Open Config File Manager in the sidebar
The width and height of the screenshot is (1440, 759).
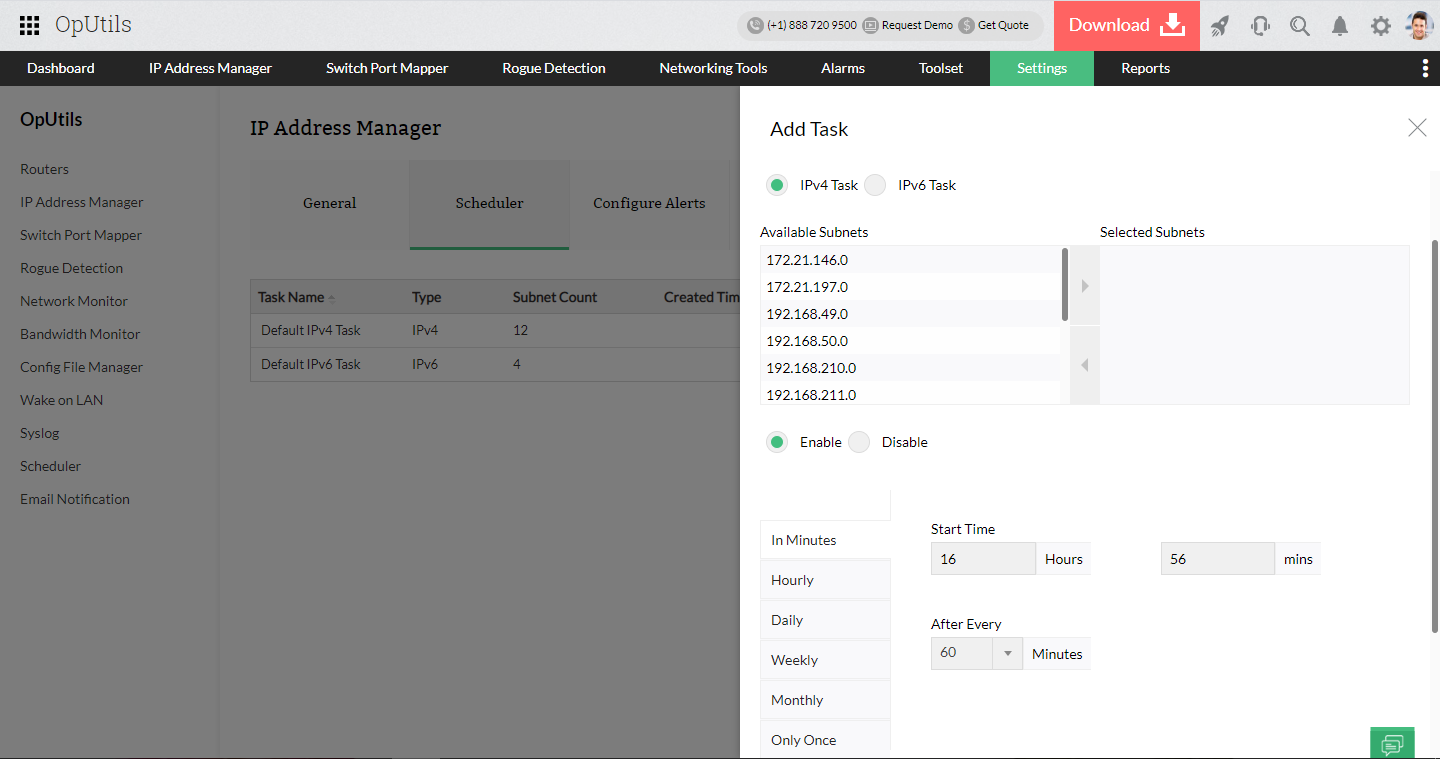82,367
